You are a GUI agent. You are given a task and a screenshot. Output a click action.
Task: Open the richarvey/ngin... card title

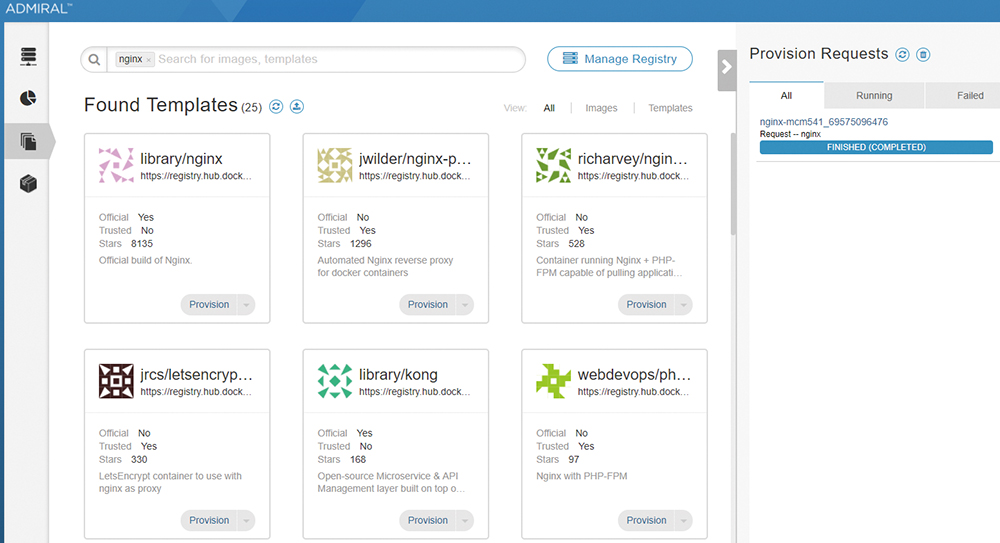[633, 159]
